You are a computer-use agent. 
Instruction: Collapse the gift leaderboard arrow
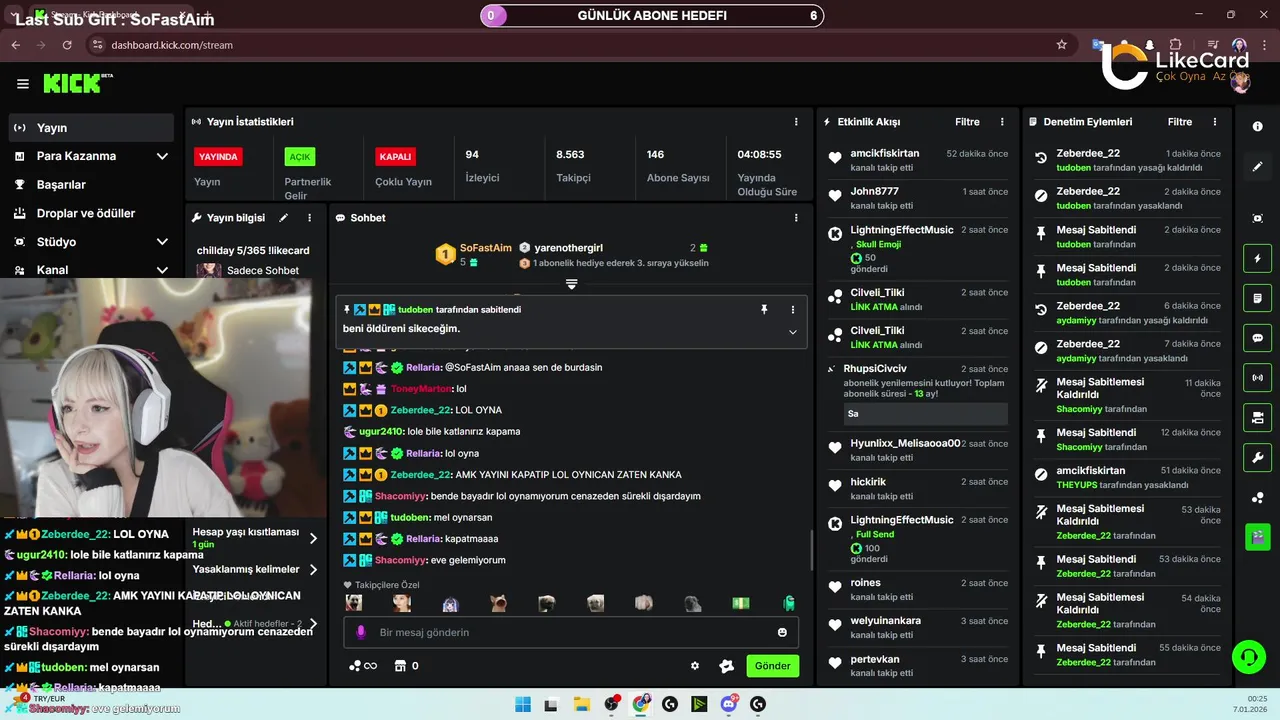pos(572,284)
